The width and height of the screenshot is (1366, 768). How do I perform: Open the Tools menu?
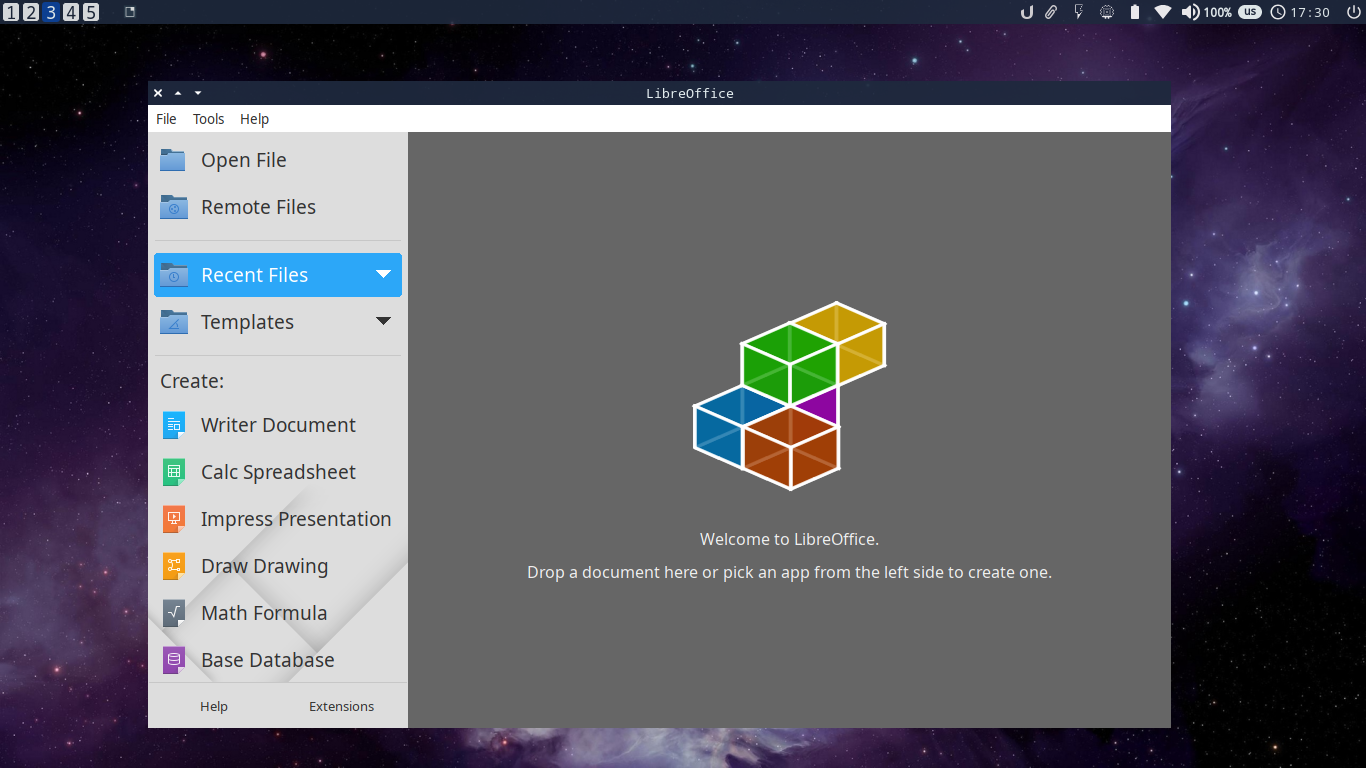tap(208, 119)
